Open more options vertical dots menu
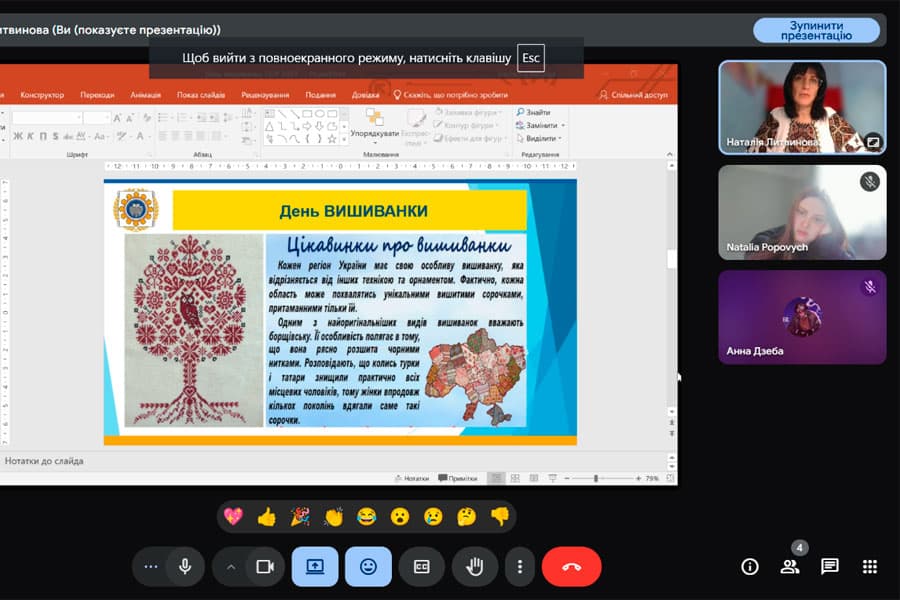 520,567
